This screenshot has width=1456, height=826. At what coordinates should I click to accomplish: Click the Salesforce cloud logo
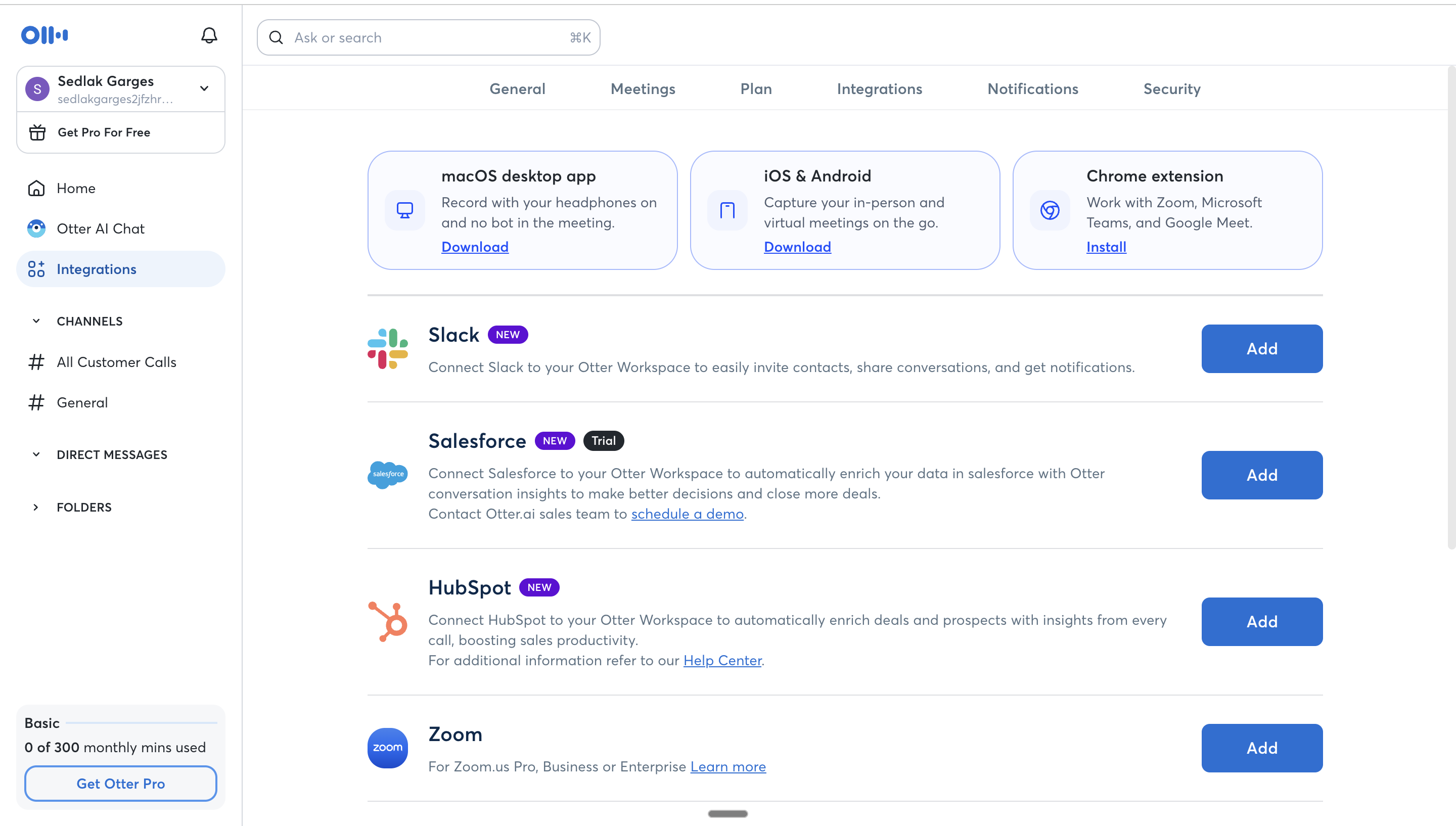pyautogui.click(x=387, y=474)
